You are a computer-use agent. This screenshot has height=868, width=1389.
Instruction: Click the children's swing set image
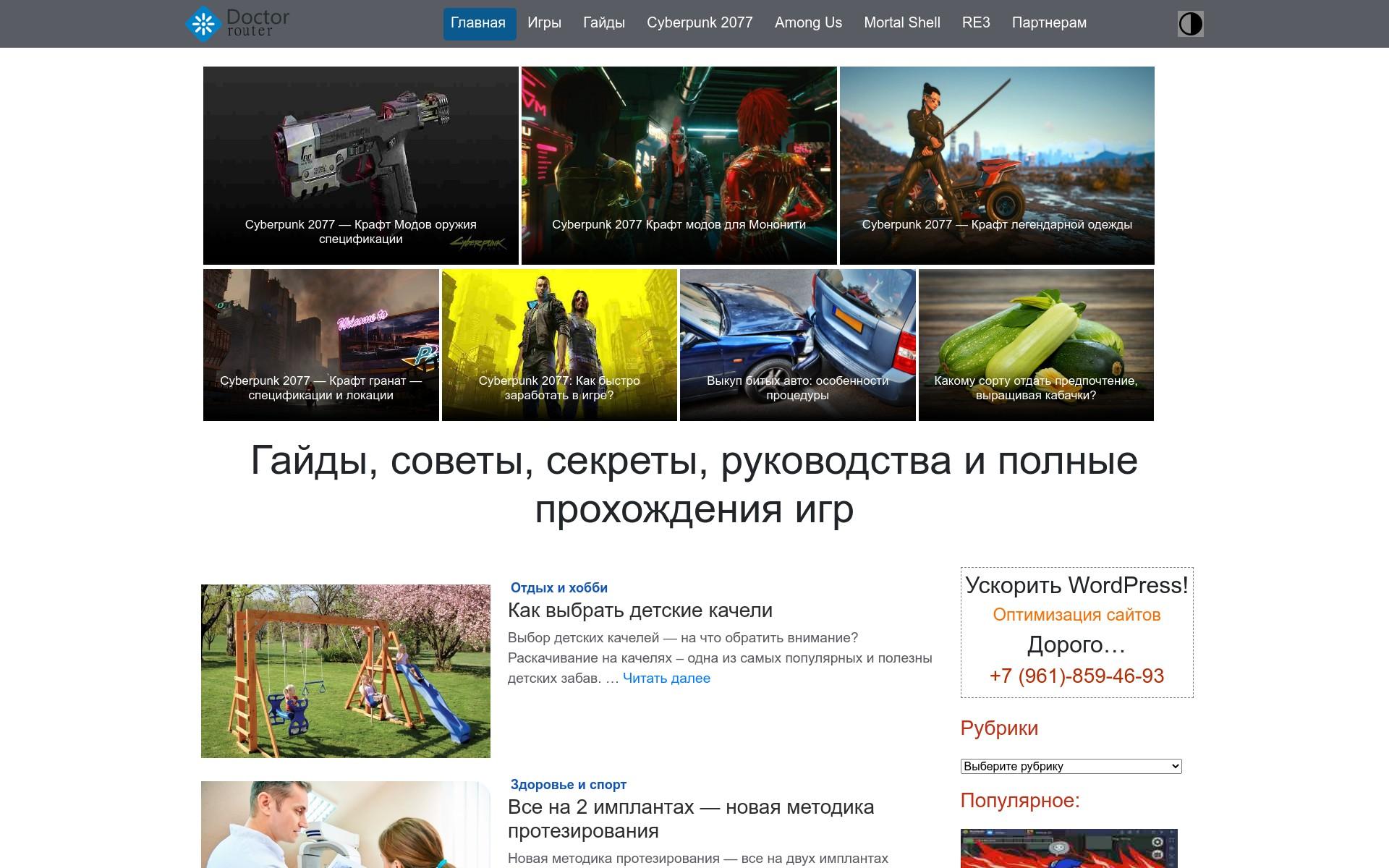[x=346, y=671]
